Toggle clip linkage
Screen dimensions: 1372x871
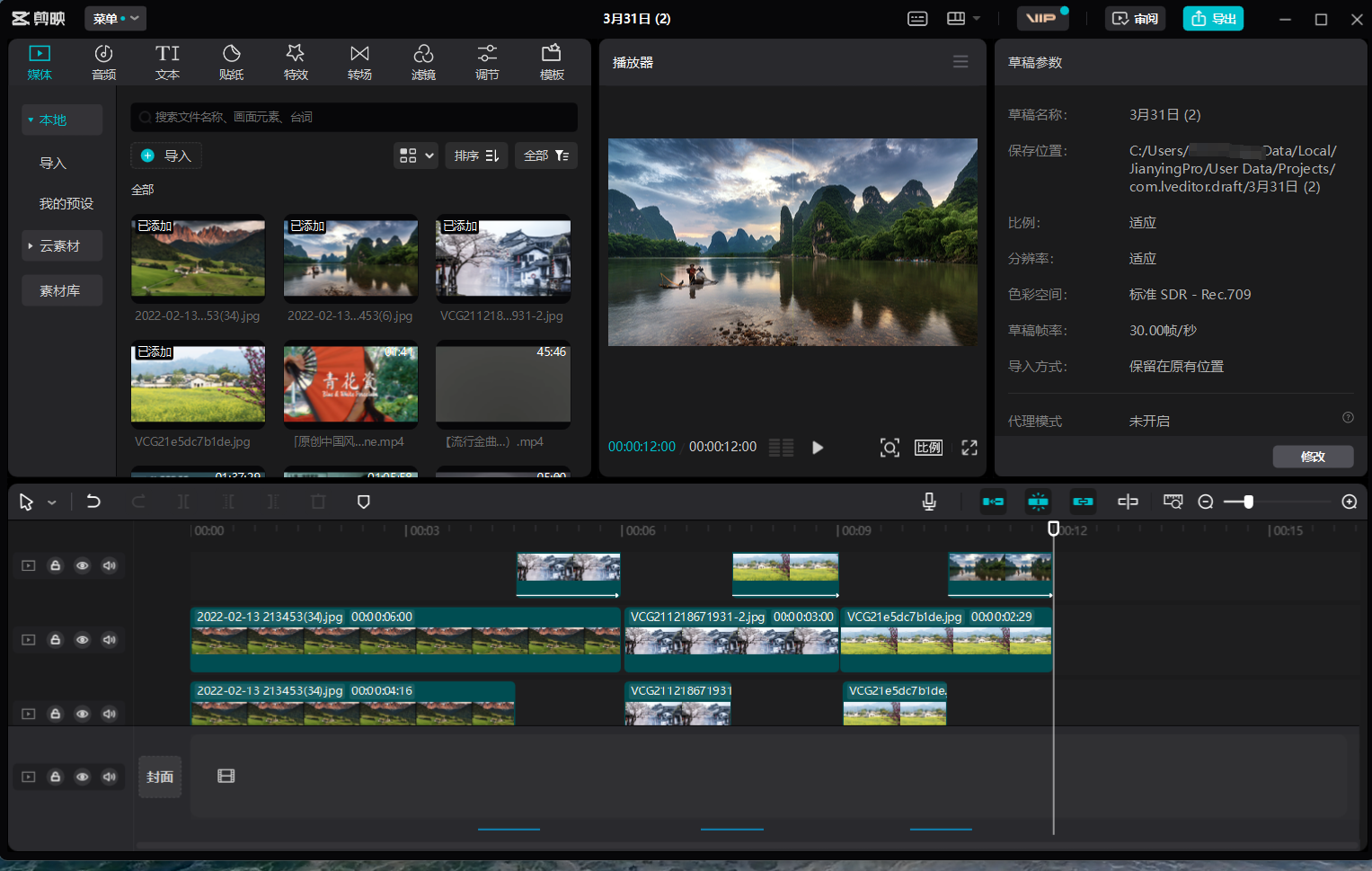coord(1083,502)
